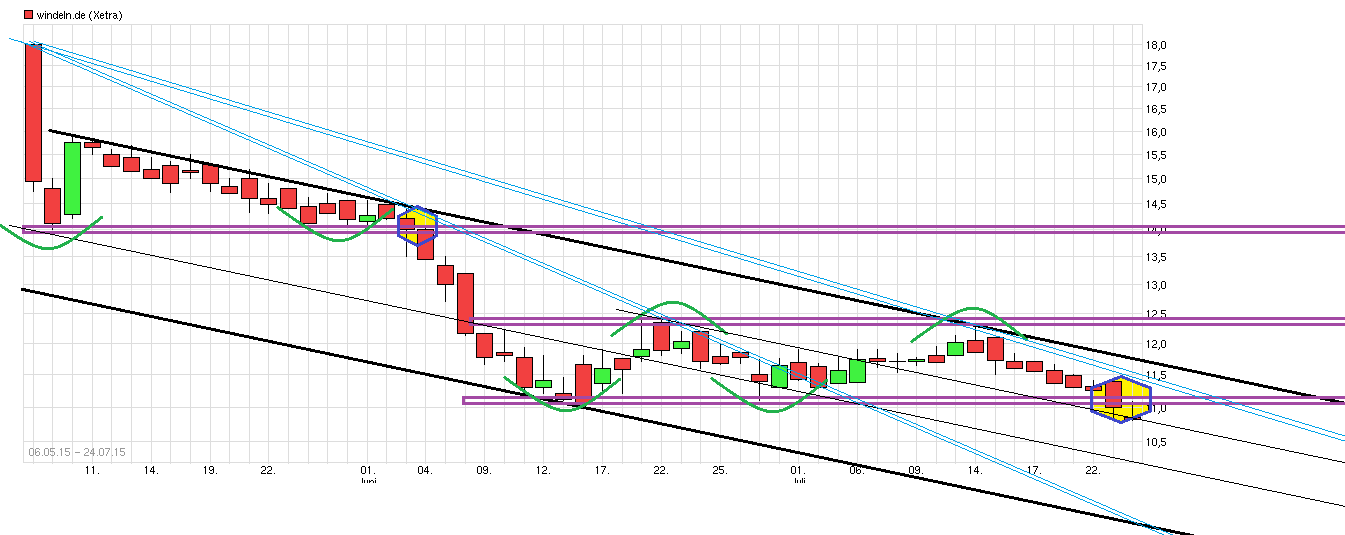This screenshot has height=535, width=1345.
Task: Click the date range label 06.05.15 – 24.07.15
Action: (x=77, y=452)
